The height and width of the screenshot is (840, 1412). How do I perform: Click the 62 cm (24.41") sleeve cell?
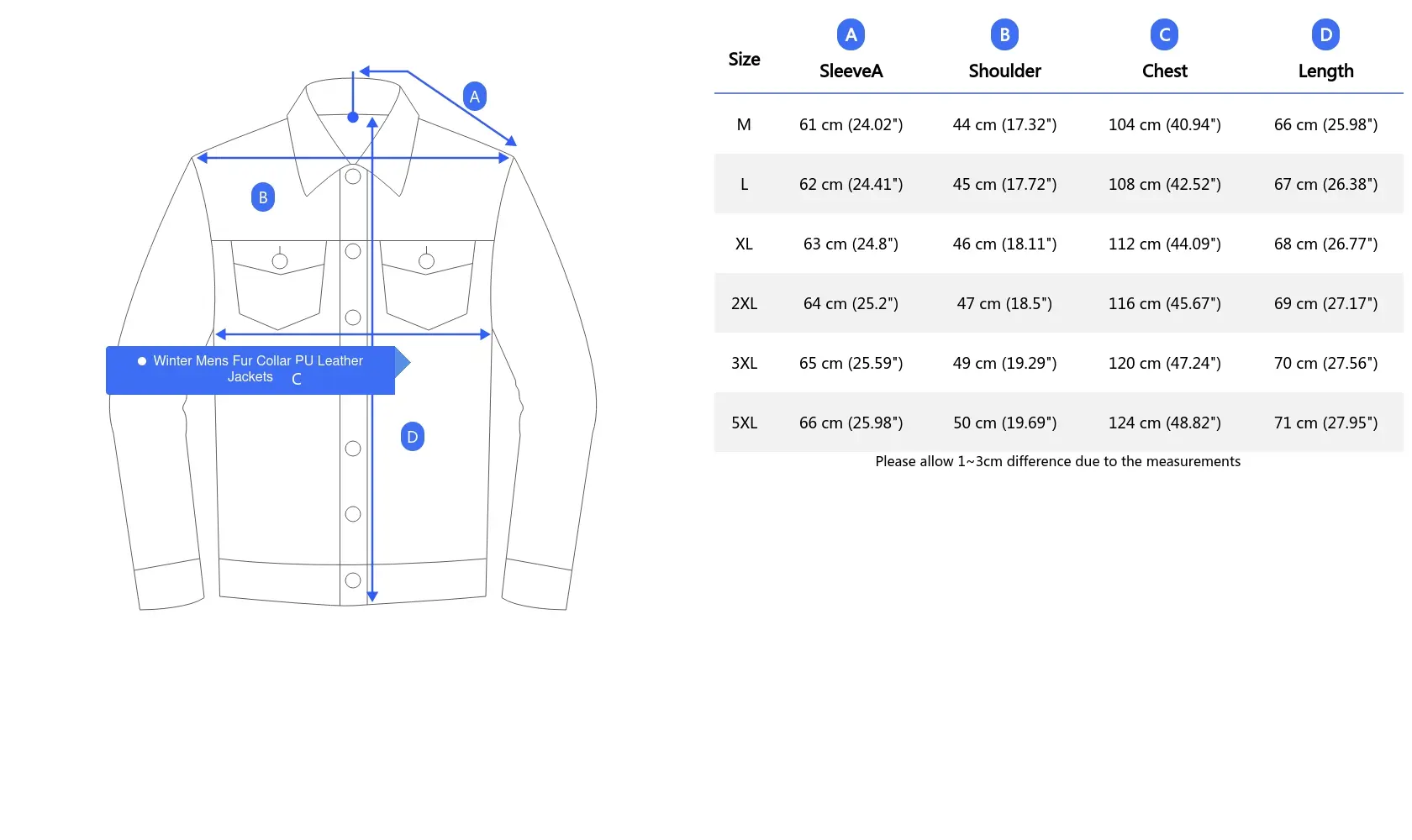[851, 184]
